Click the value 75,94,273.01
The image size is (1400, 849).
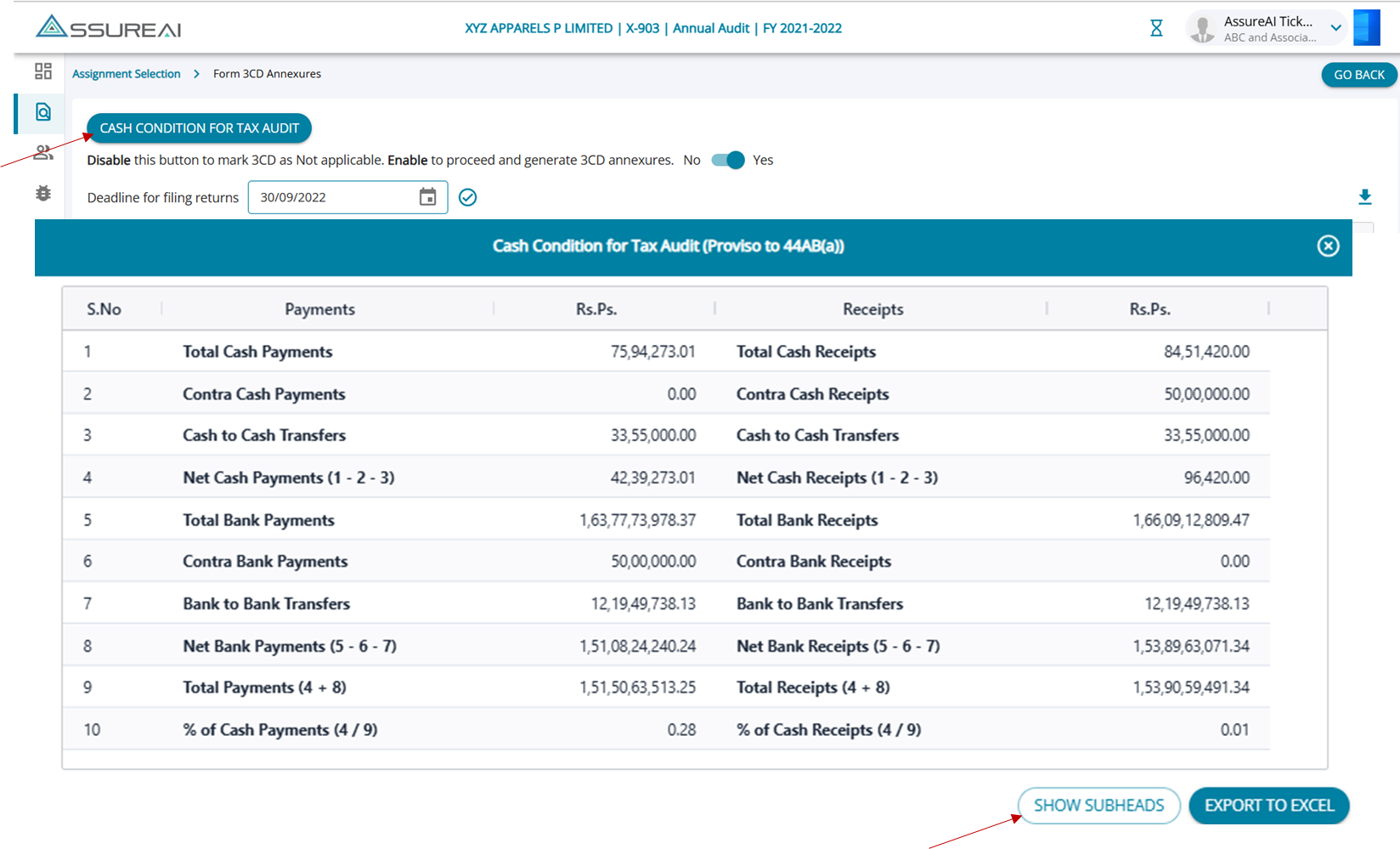click(652, 352)
